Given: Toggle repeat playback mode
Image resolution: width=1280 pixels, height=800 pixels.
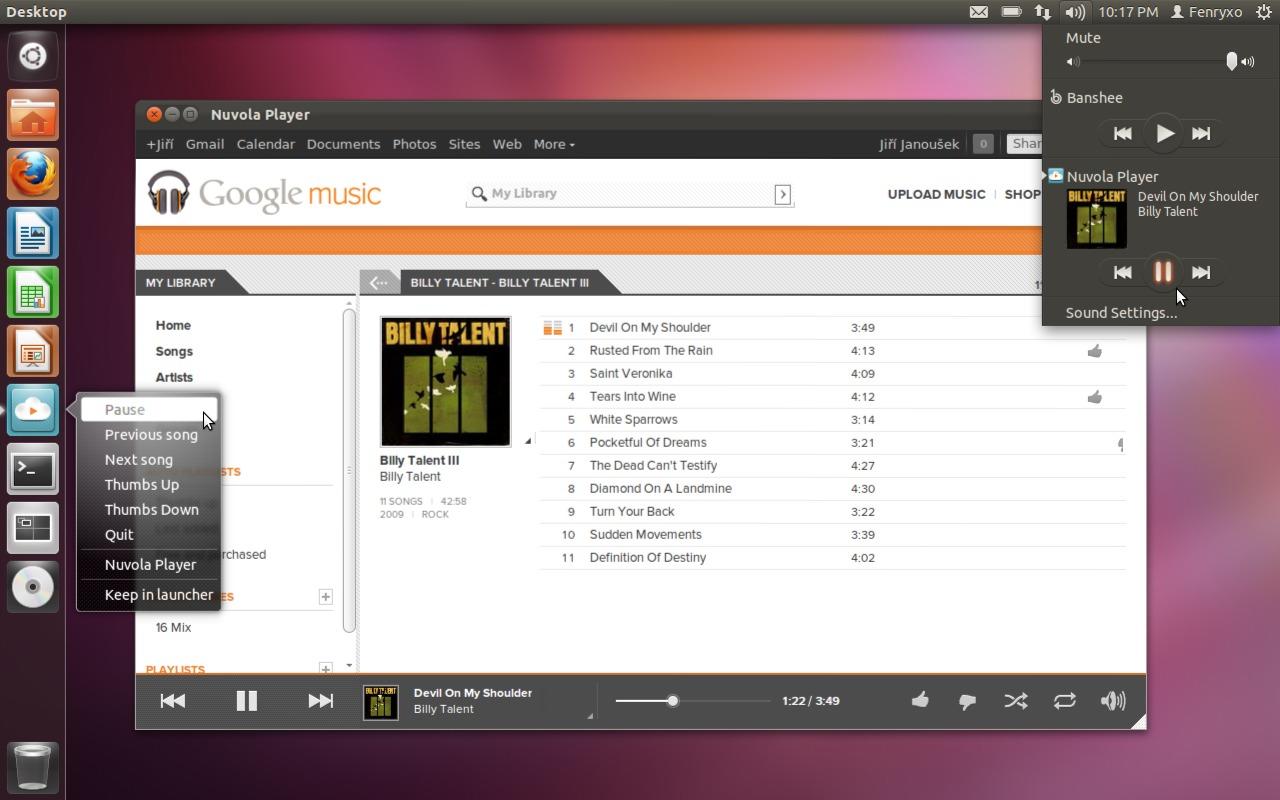Looking at the screenshot, I should pos(1064,701).
